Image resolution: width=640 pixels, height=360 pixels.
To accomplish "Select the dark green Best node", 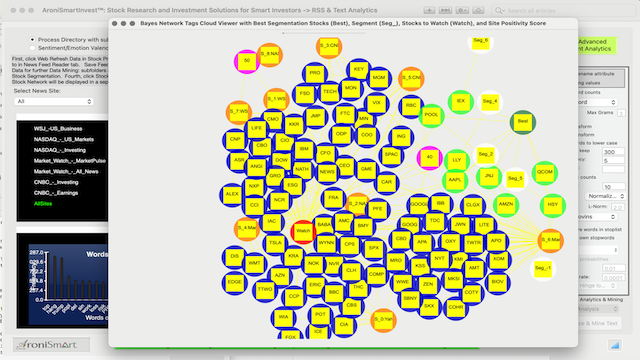I will pos(523,122).
